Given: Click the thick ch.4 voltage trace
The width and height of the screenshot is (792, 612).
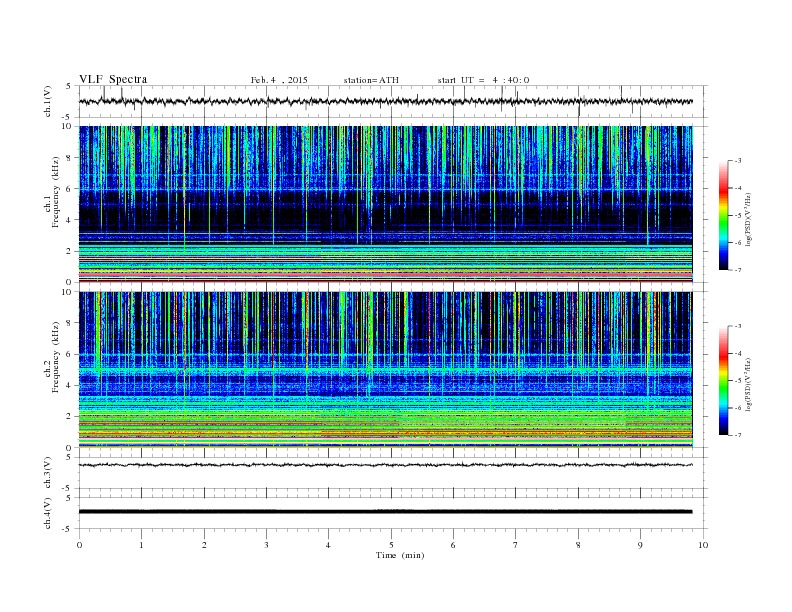Looking at the screenshot, I should point(385,512).
